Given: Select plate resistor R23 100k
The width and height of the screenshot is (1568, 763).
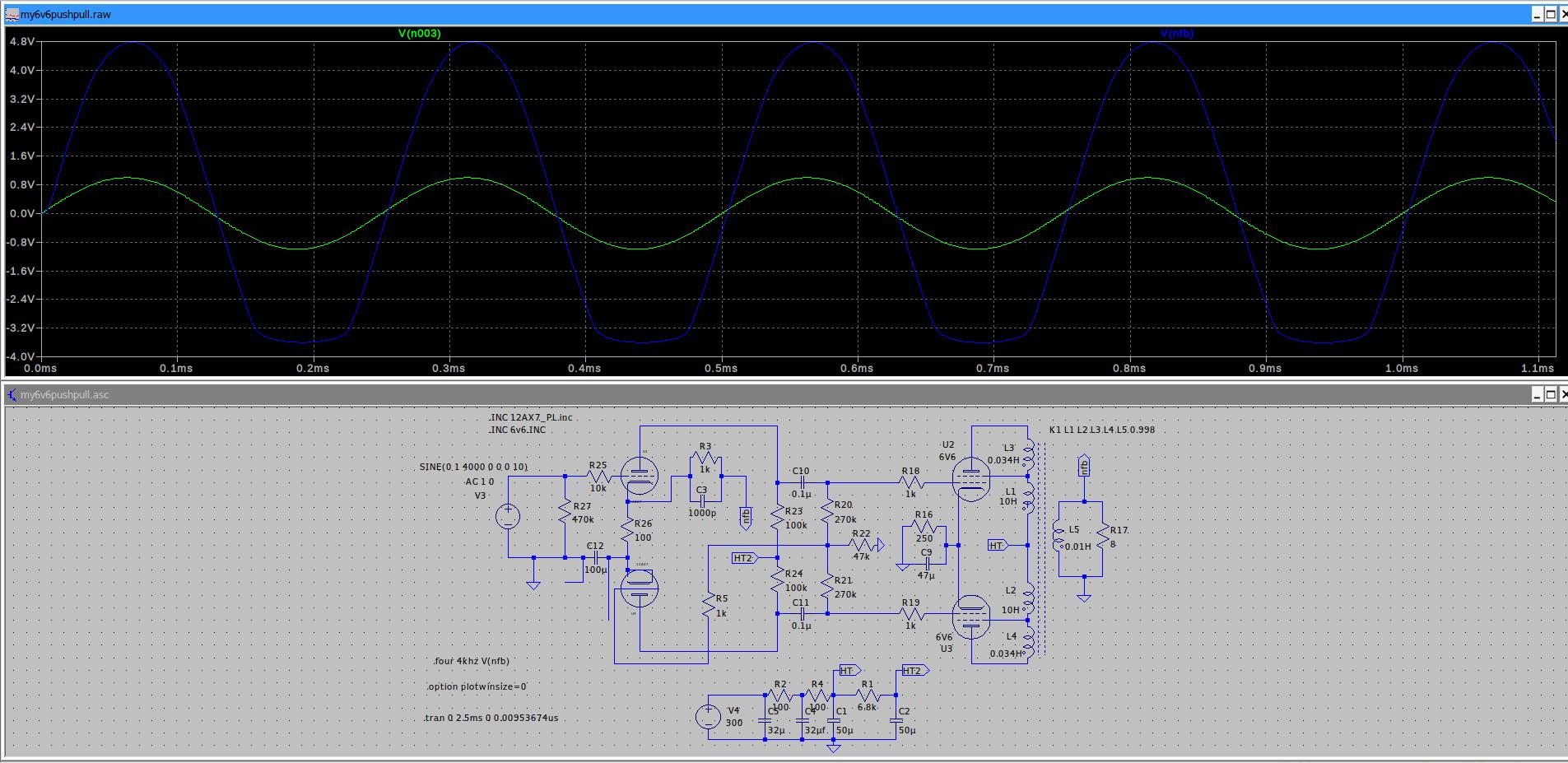Looking at the screenshot, I should point(777,517).
